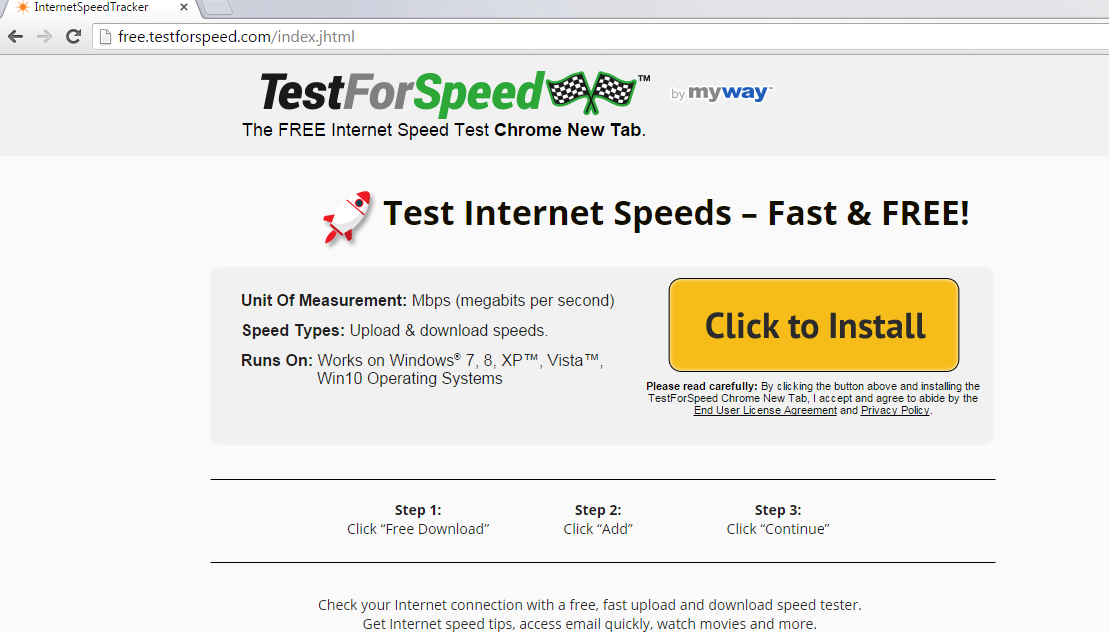The width and height of the screenshot is (1109, 633).
Task: Click the yellow Click to Install button
Action: [x=813, y=325]
